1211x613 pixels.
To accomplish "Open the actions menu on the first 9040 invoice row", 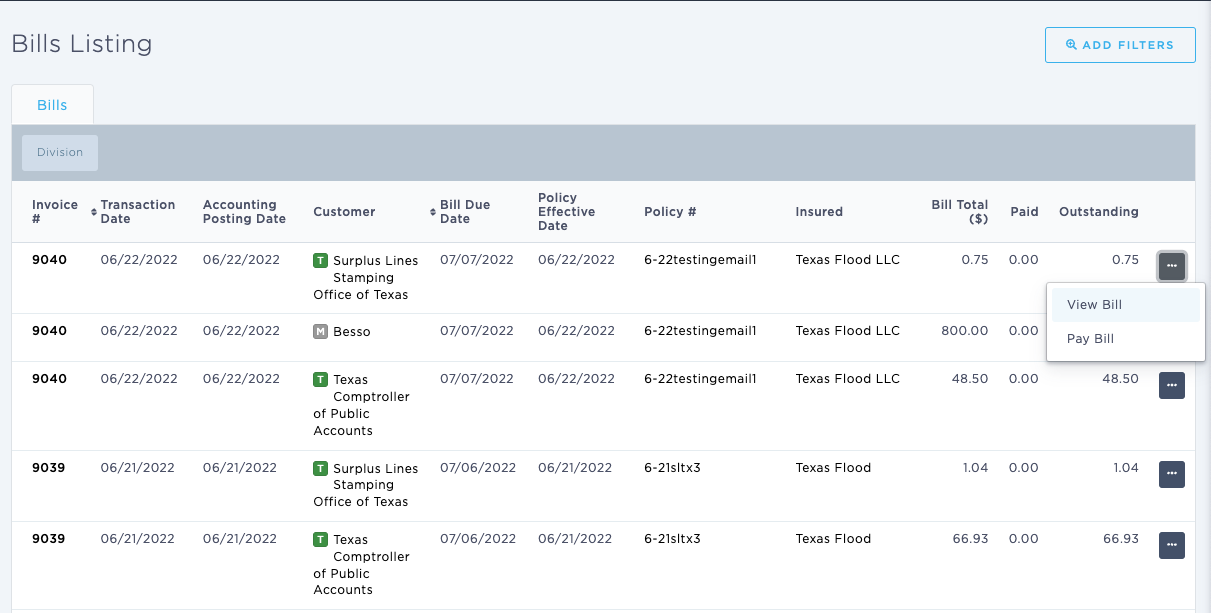I will tap(1171, 266).
